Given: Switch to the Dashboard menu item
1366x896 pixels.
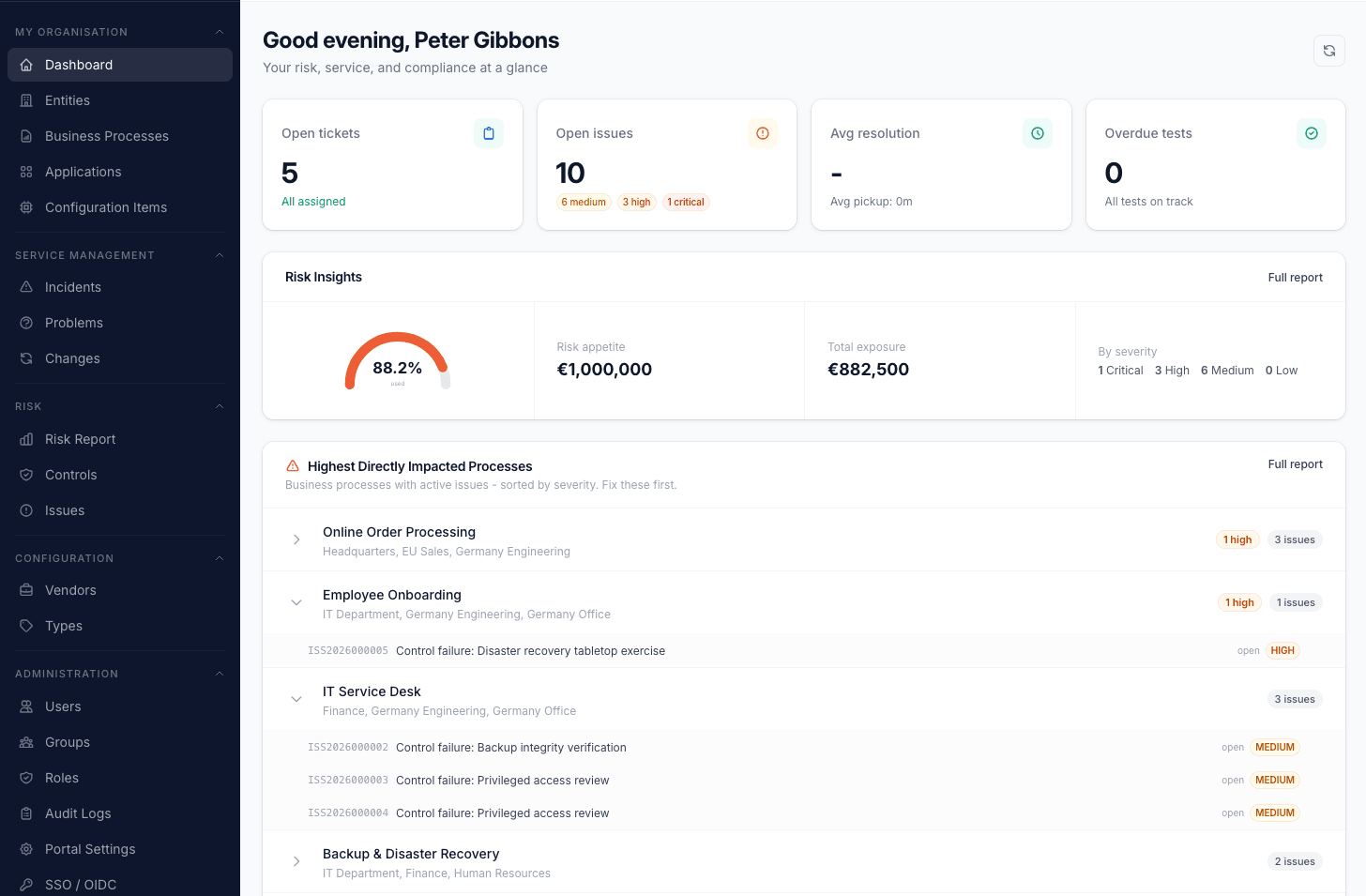Looking at the screenshot, I should [79, 65].
